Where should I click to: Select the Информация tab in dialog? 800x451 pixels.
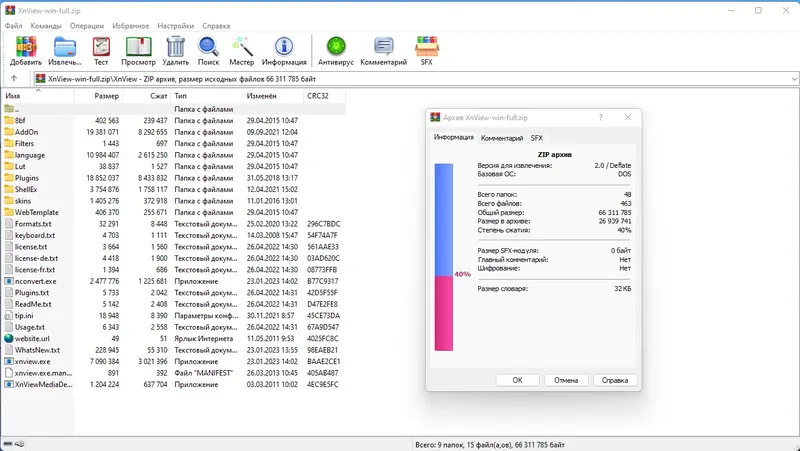coord(454,137)
